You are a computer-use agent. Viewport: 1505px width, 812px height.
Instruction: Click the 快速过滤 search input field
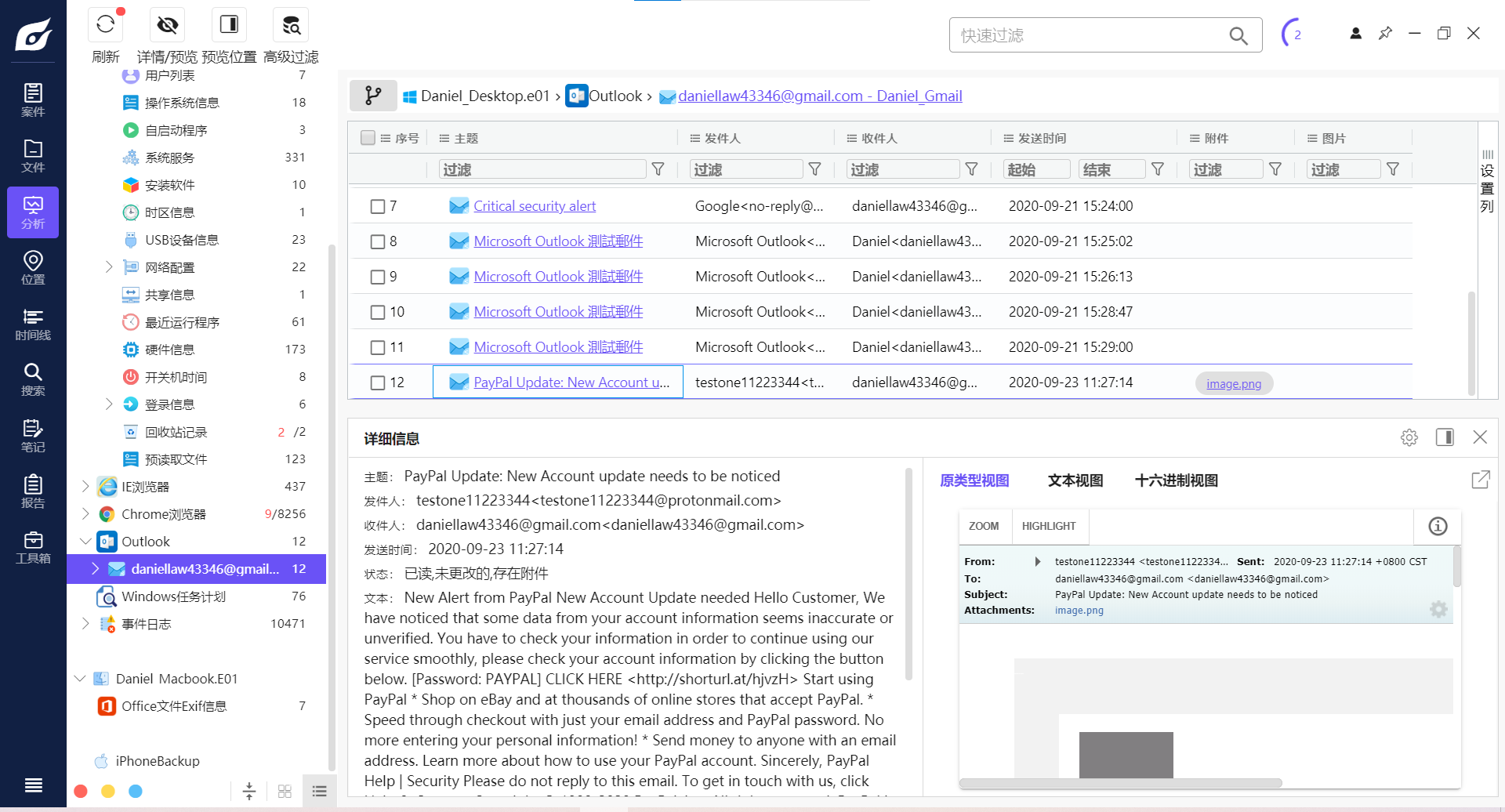point(1090,35)
